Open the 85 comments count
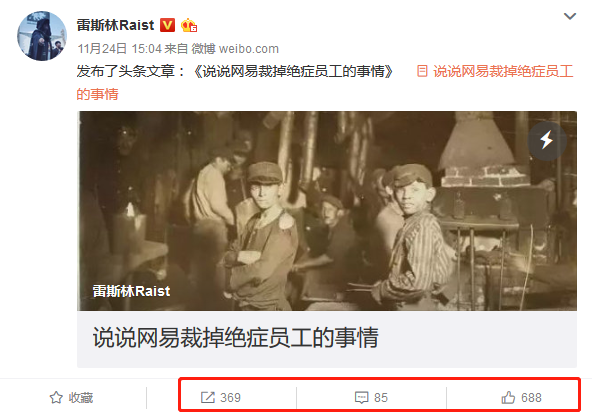This screenshot has width=592, height=414. 381,397
